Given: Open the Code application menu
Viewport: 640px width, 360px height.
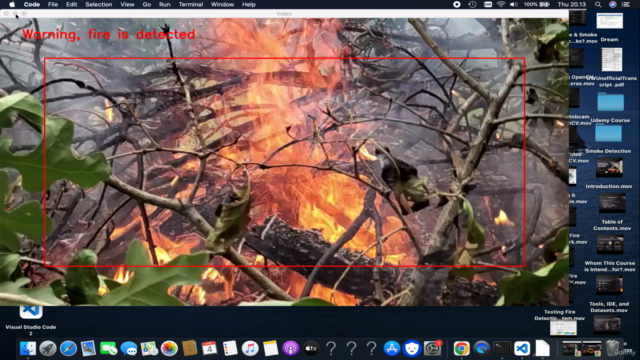Looking at the screenshot, I should [31, 4].
